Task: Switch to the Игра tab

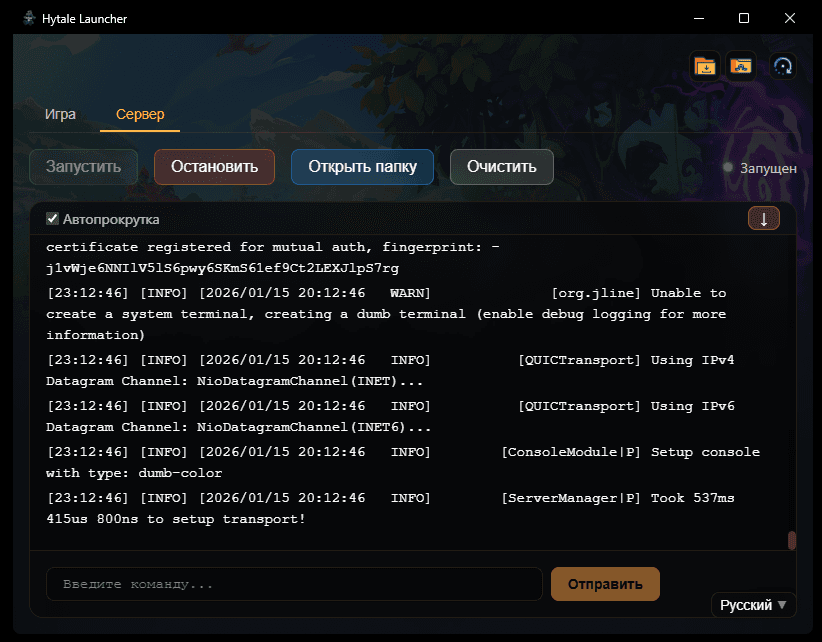Action: coord(60,114)
